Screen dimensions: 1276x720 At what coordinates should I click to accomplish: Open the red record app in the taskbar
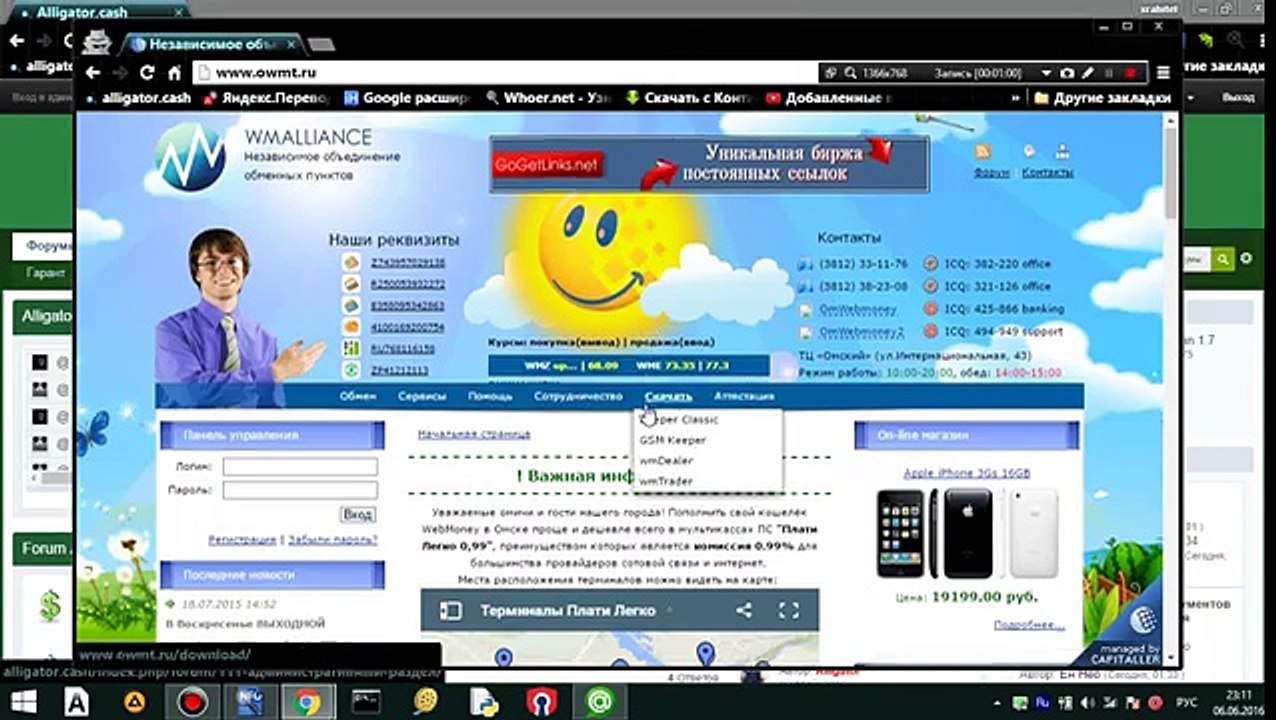pos(191,702)
